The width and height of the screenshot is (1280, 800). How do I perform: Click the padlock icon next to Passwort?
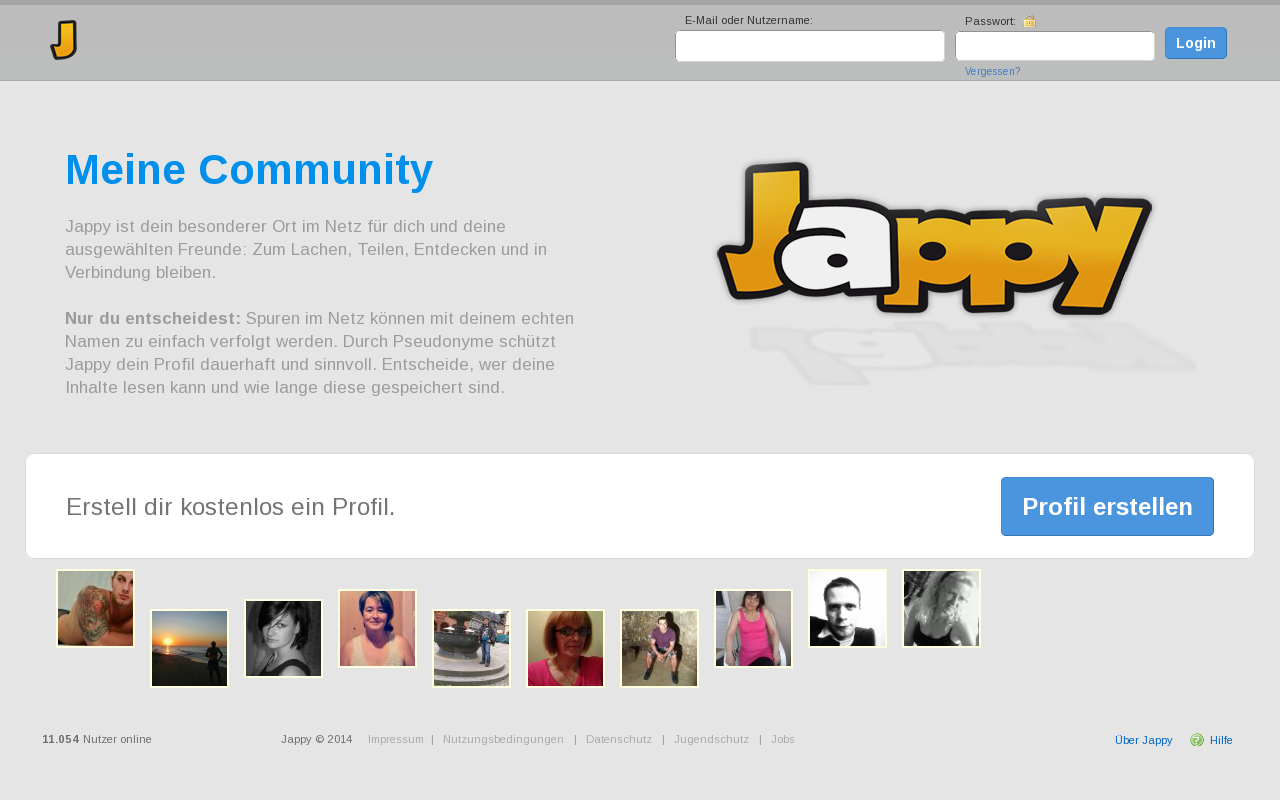tap(1030, 21)
